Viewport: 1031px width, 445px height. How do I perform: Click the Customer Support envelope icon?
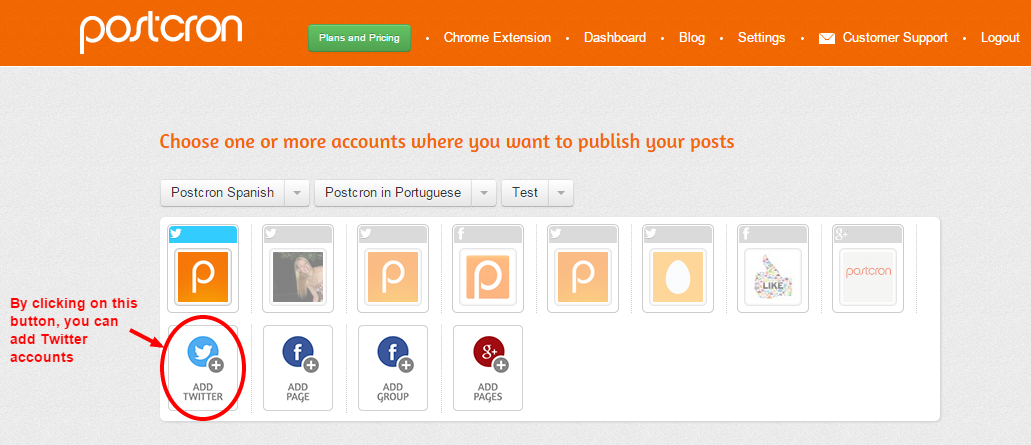[827, 38]
